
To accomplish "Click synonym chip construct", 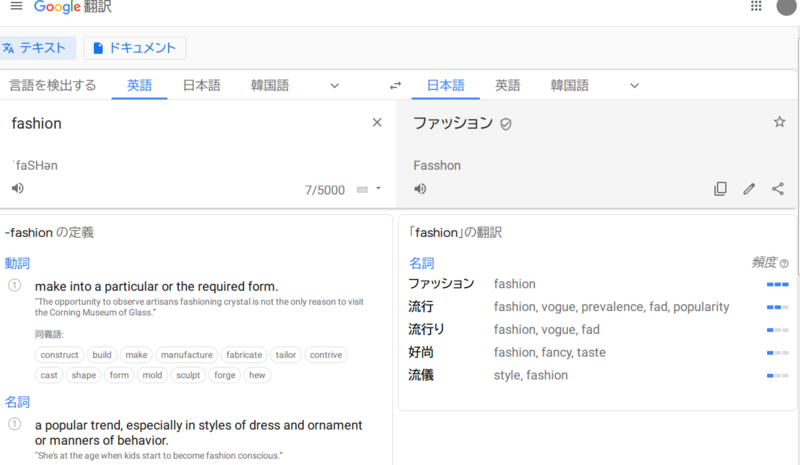I will coord(59,355).
